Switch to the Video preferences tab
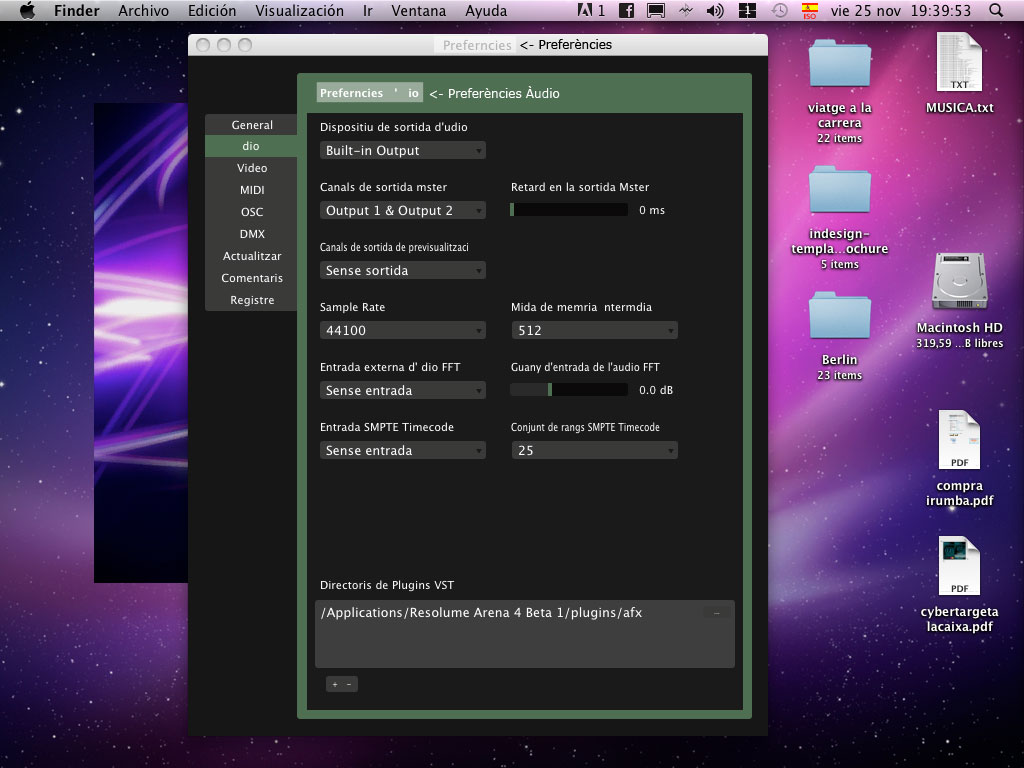Image resolution: width=1024 pixels, height=768 pixels. tap(251, 168)
